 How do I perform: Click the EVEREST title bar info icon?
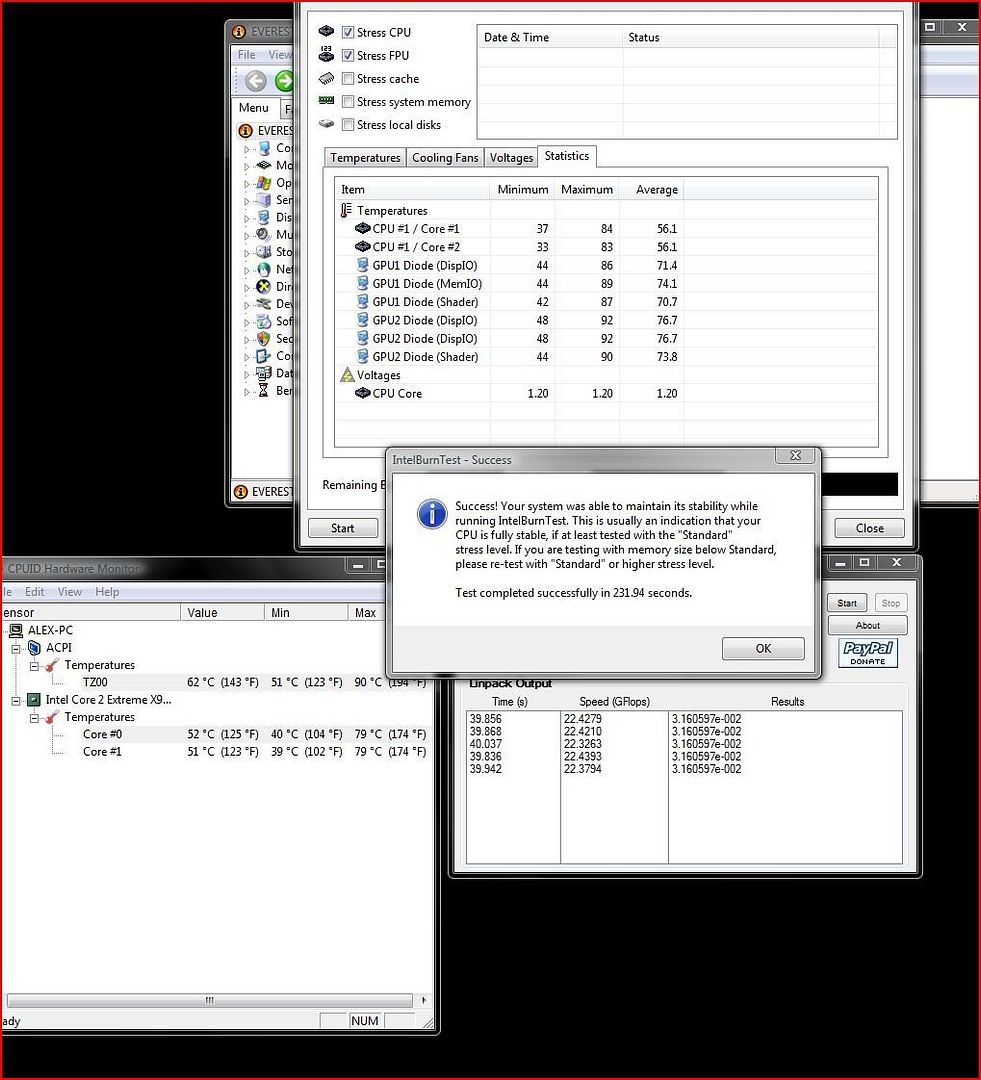(x=239, y=32)
